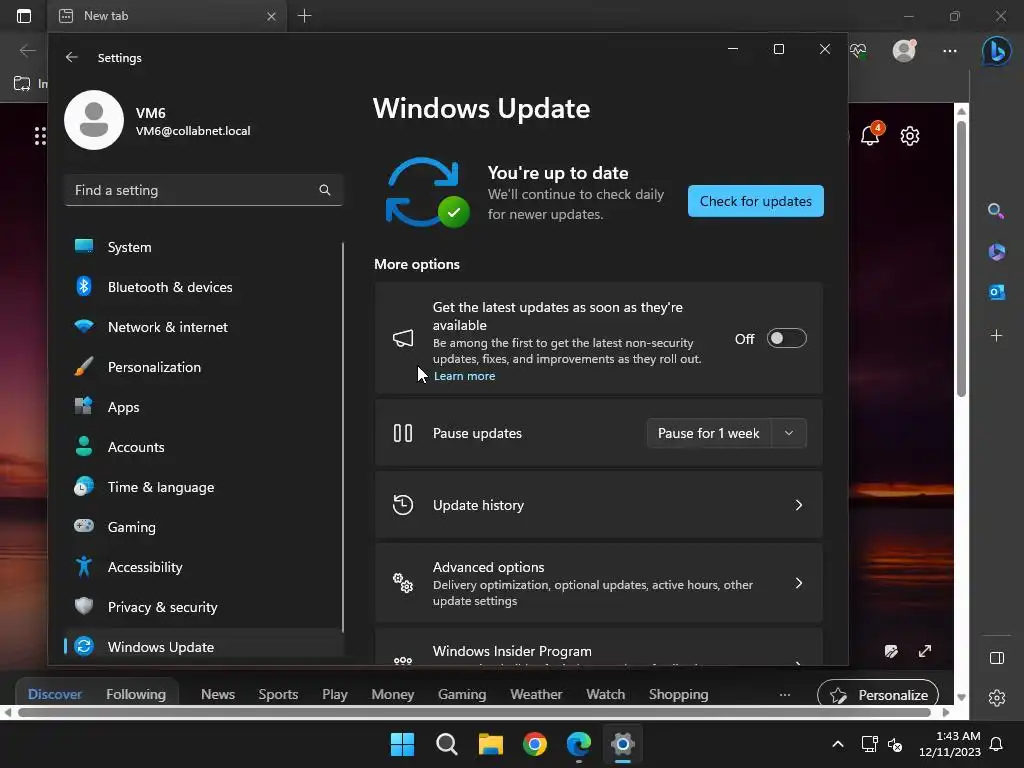This screenshot has height=768, width=1024.
Task: Click the Settings back arrow
Action: pyautogui.click(x=72, y=57)
